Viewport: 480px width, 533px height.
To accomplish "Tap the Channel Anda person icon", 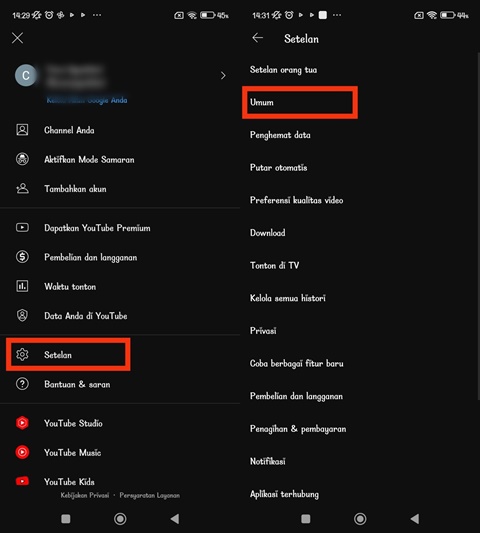I will point(22,130).
